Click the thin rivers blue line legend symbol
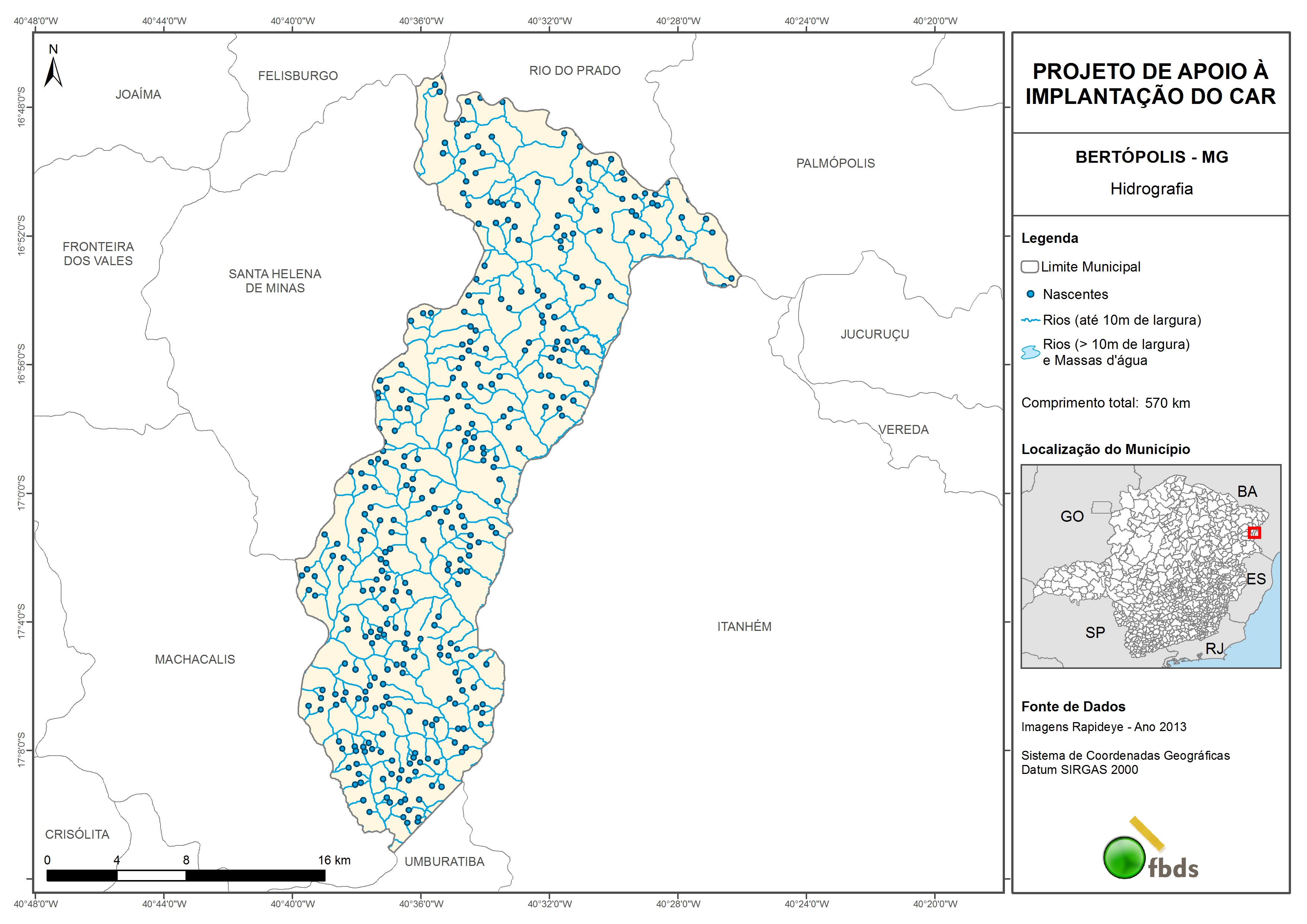Screen dimensions: 1307x924 tap(1030, 321)
